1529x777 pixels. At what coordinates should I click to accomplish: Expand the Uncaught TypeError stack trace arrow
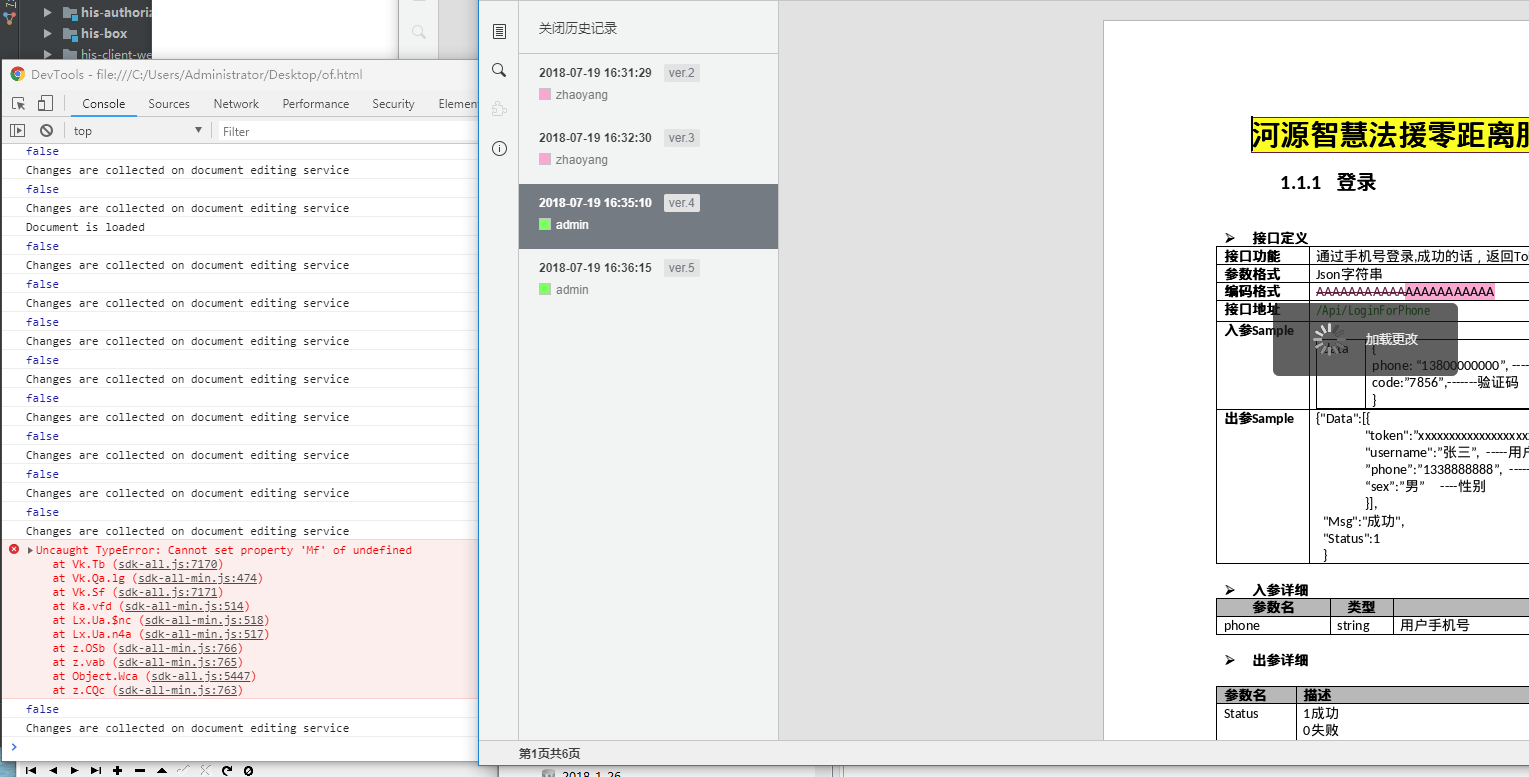pos(30,550)
